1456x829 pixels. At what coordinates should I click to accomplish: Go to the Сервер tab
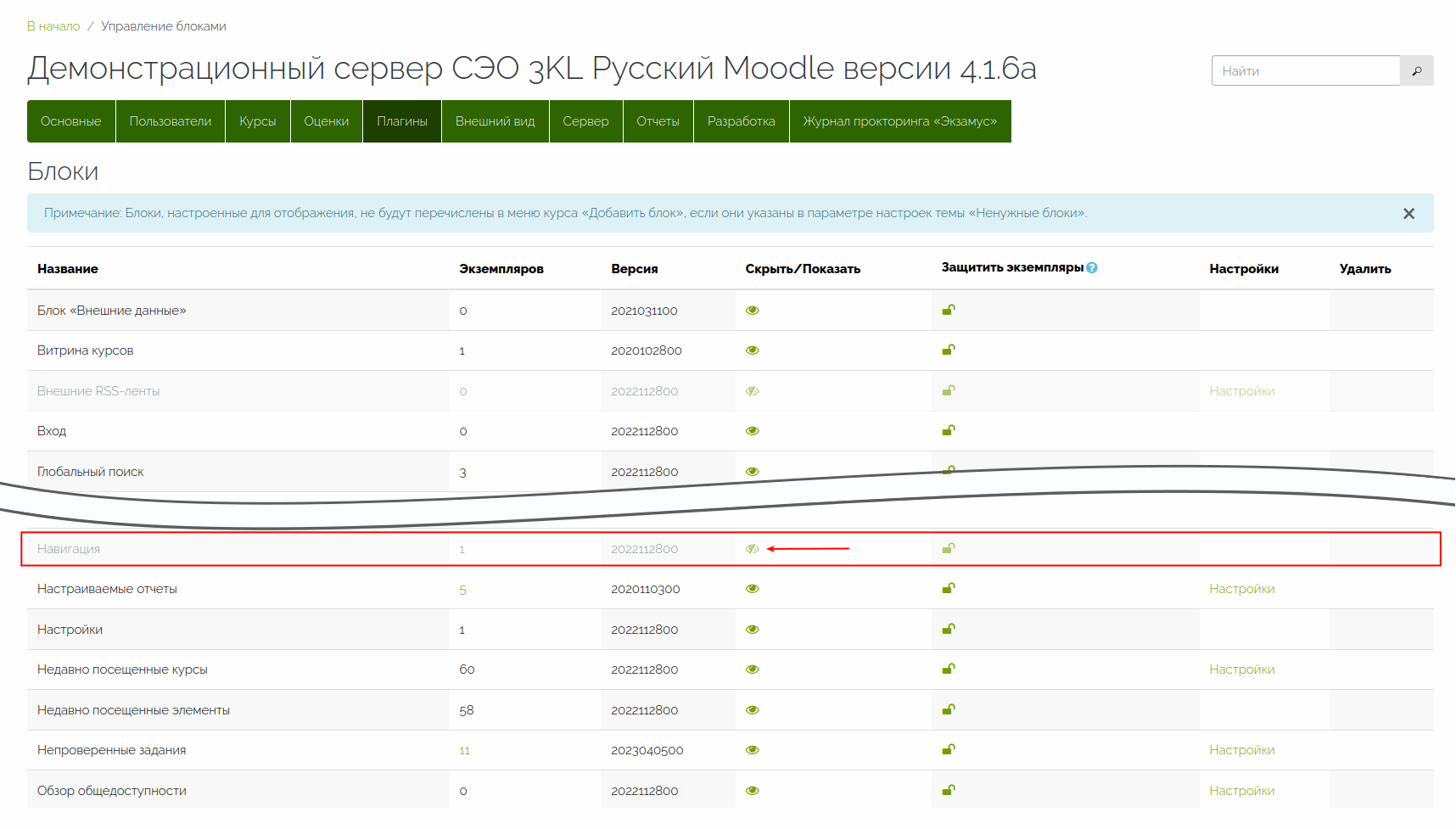point(586,121)
